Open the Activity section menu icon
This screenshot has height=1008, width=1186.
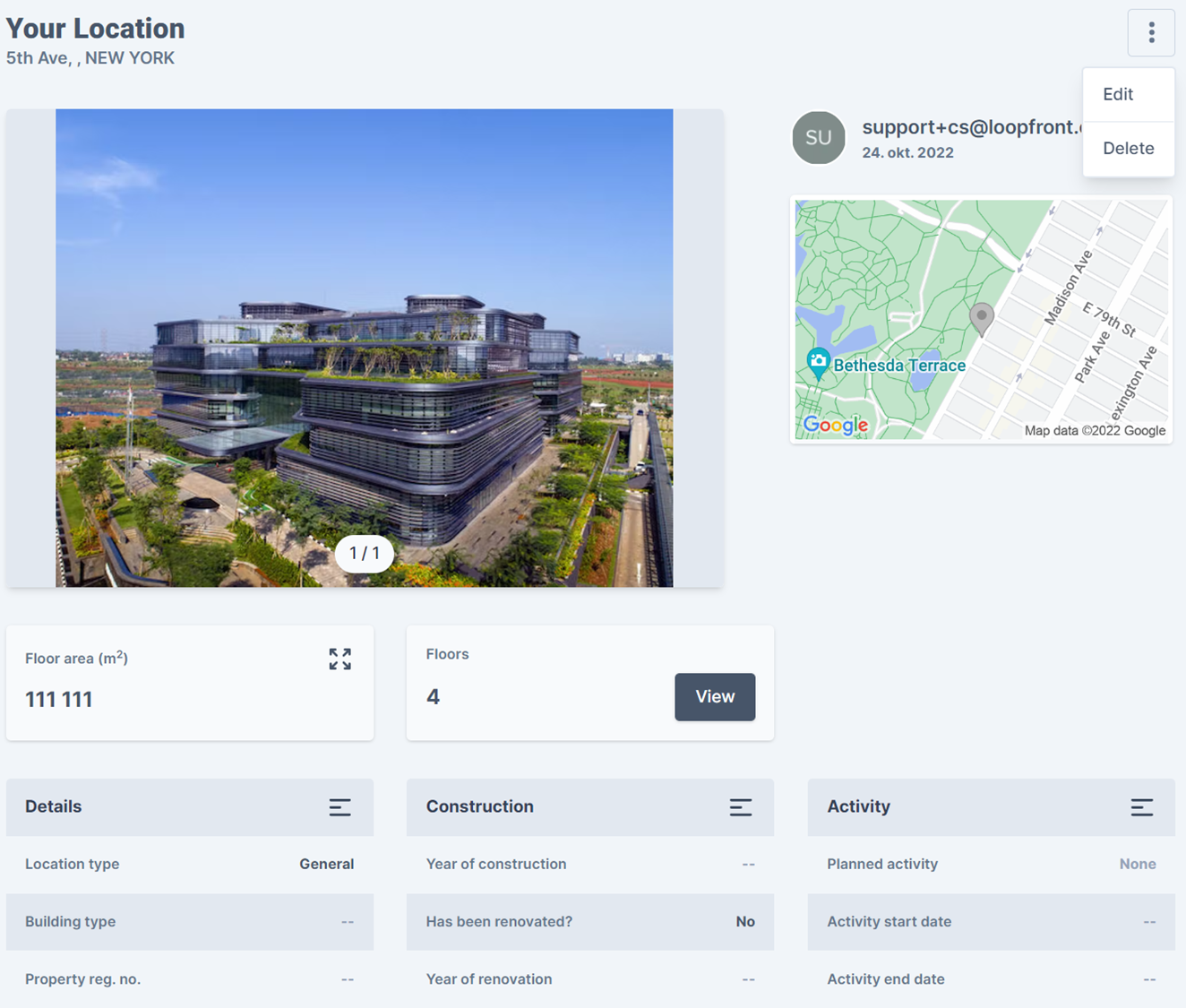[x=1141, y=807]
